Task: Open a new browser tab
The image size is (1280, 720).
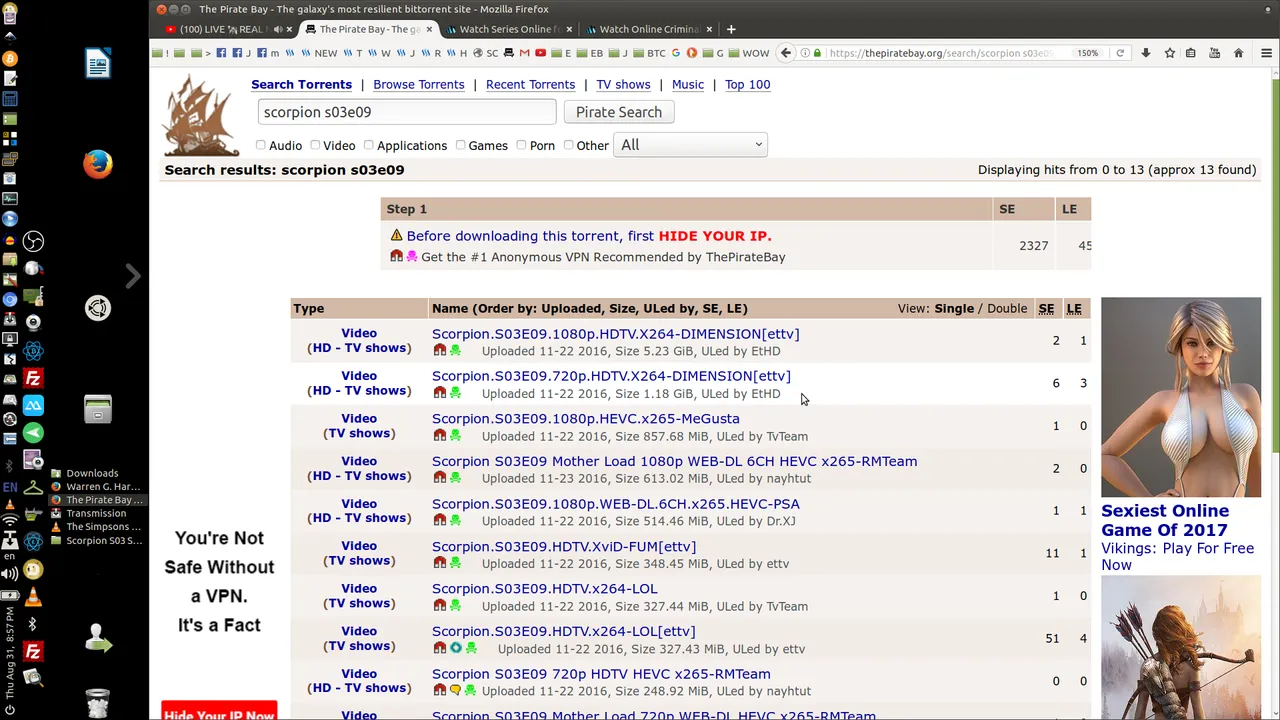Action: [731, 29]
